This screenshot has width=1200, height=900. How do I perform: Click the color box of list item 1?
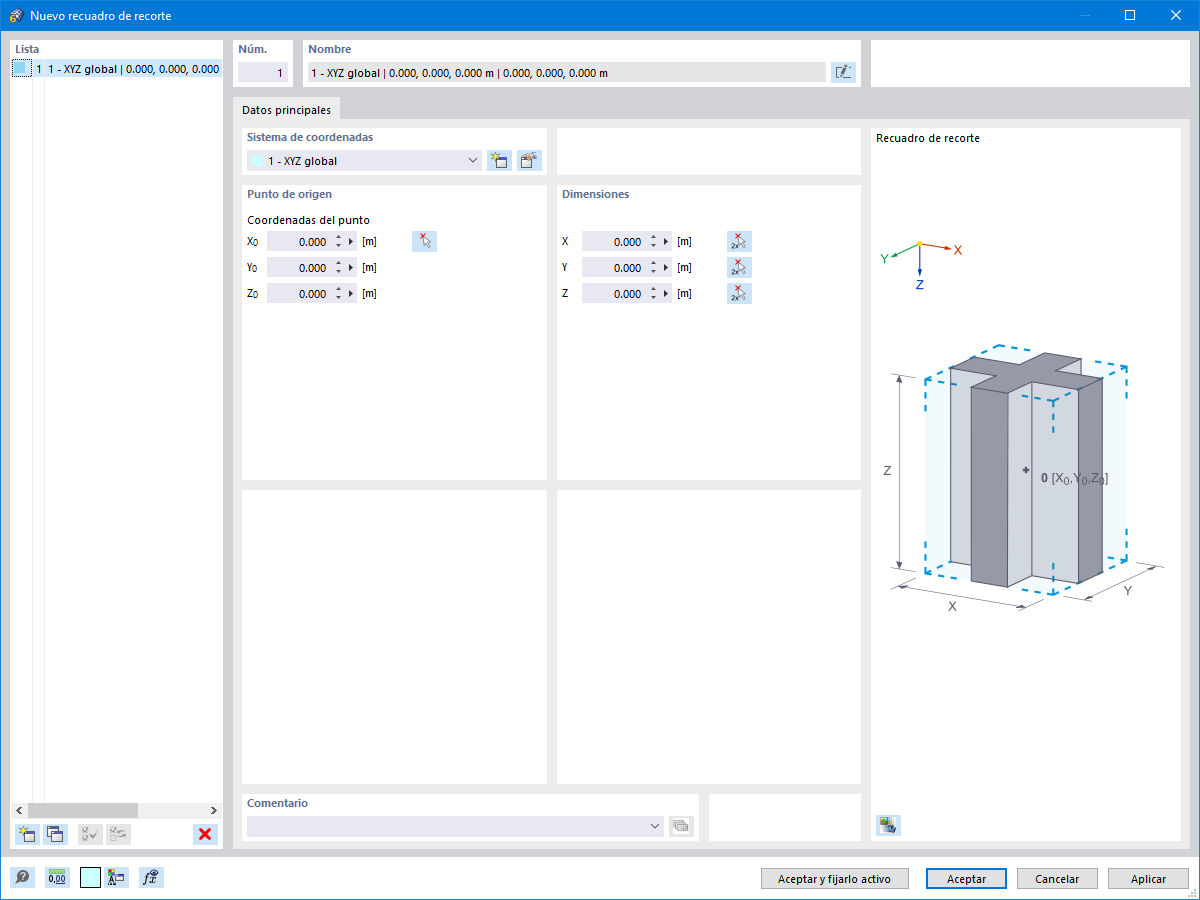click(x=22, y=69)
